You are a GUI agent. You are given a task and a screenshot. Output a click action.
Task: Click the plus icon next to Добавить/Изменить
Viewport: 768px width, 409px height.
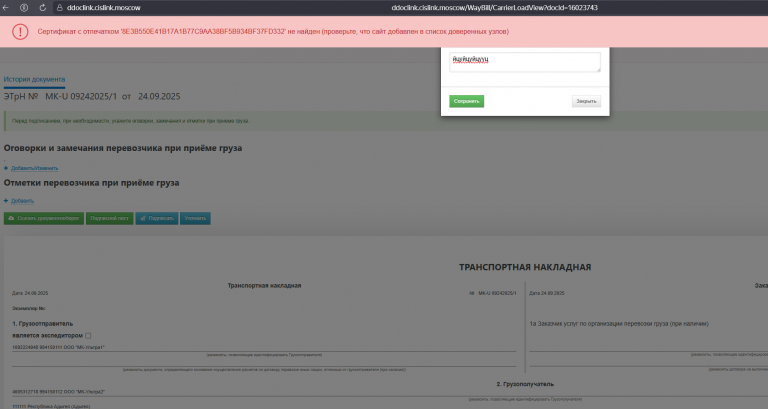(x=6, y=168)
